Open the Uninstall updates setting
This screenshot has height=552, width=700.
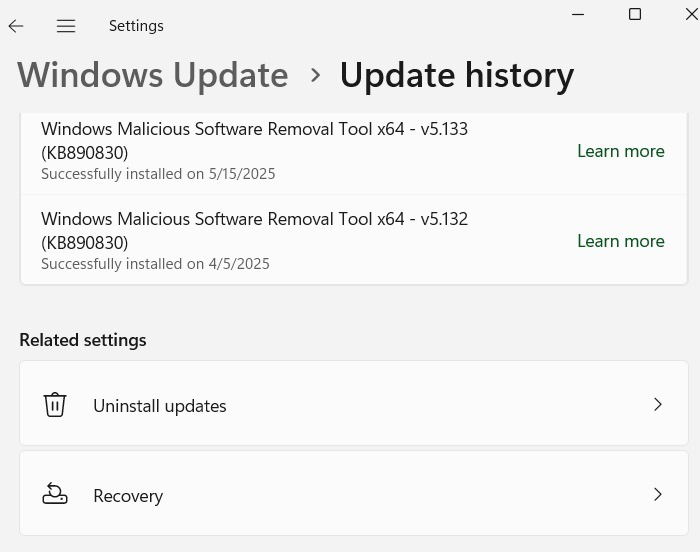(x=160, y=406)
